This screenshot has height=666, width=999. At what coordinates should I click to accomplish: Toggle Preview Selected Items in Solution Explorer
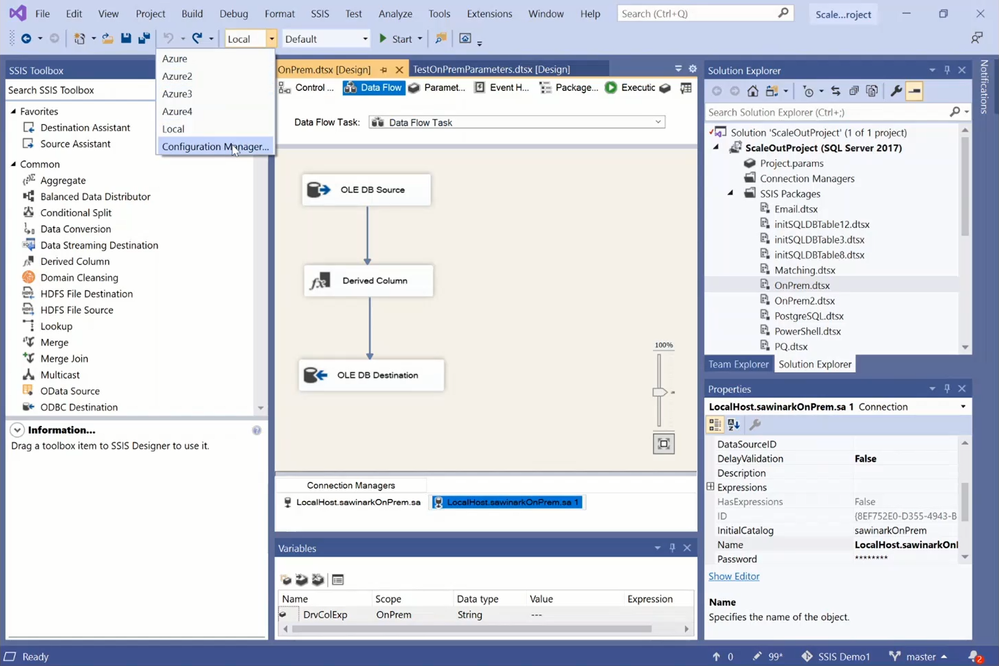914,91
